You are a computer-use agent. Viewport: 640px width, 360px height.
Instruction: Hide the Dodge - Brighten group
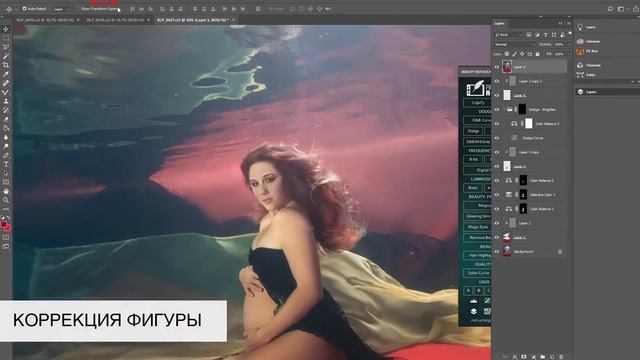click(x=497, y=109)
